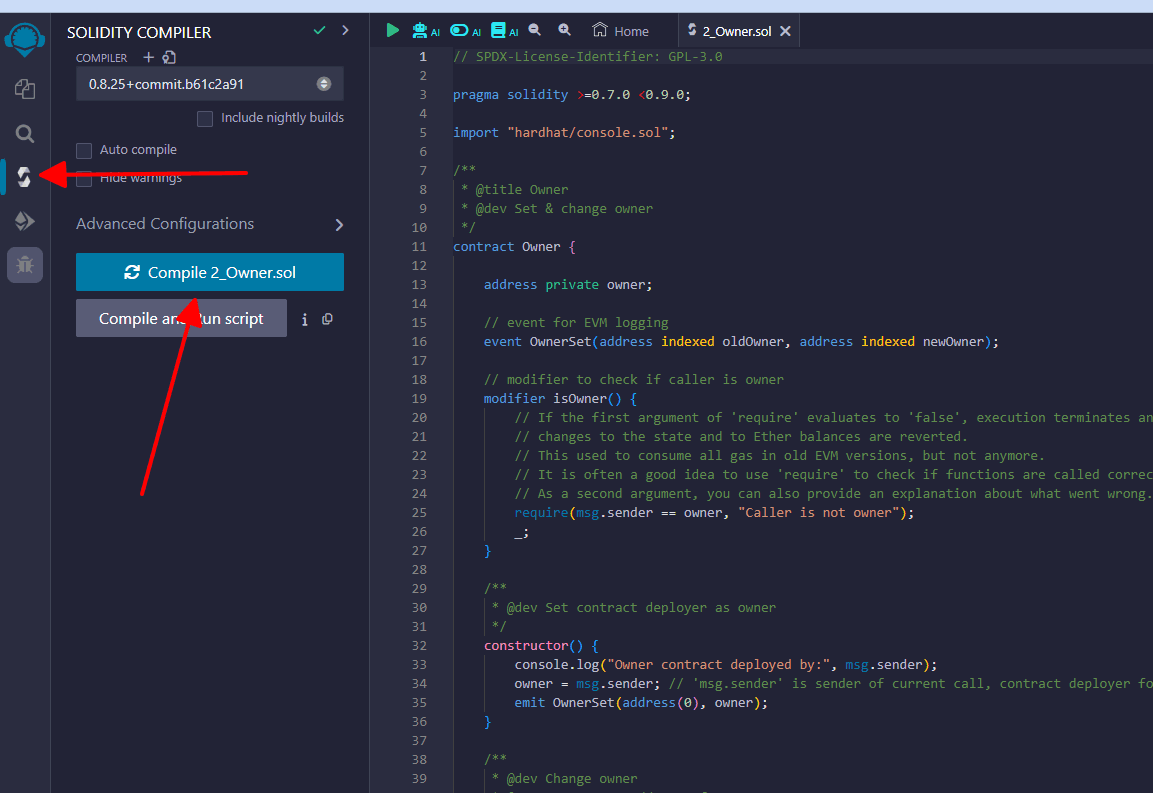Click the AI documentation book icon
This screenshot has width=1153, height=793.
499,30
